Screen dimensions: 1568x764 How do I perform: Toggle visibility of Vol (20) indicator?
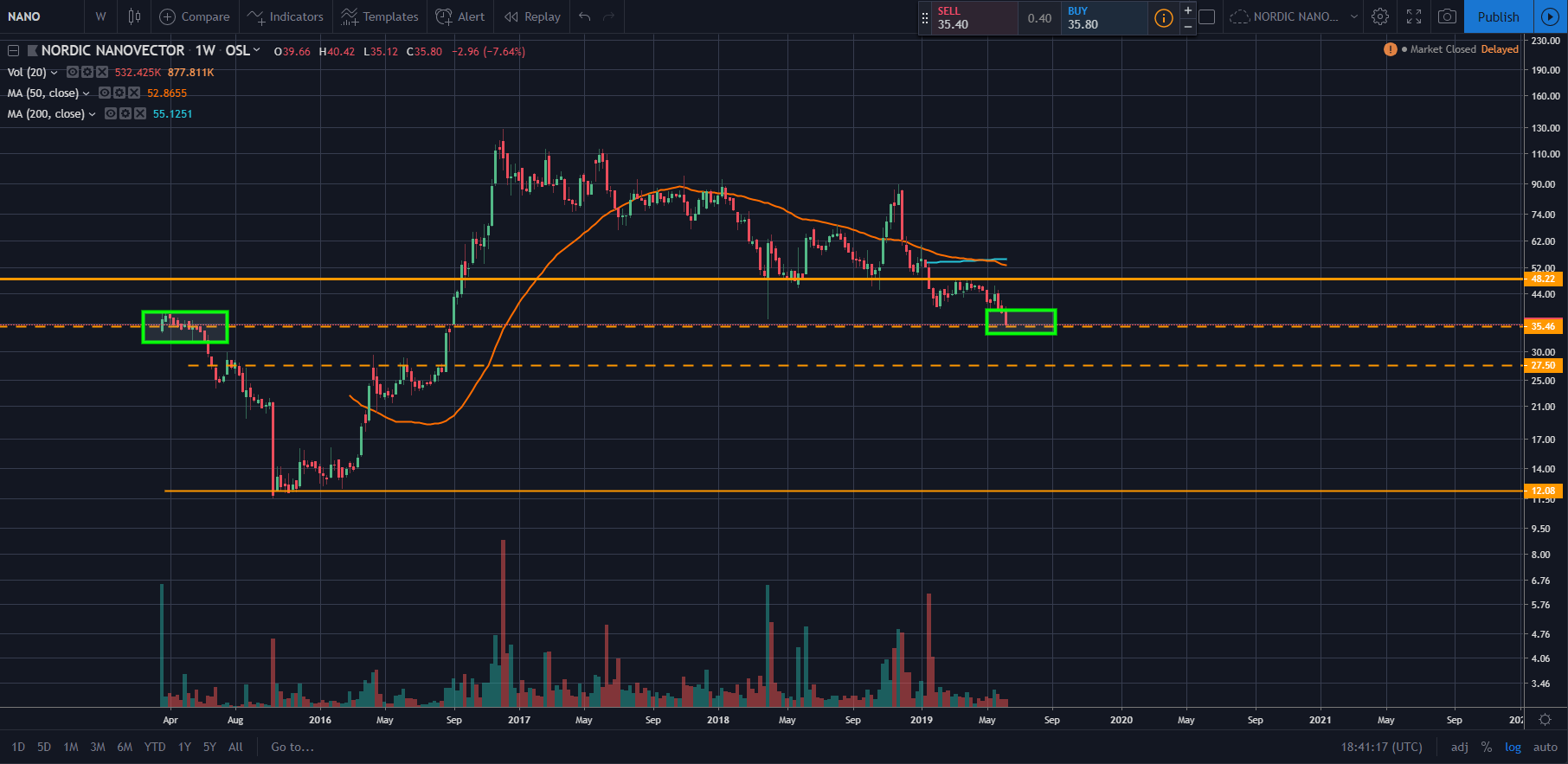(x=73, y=72)
